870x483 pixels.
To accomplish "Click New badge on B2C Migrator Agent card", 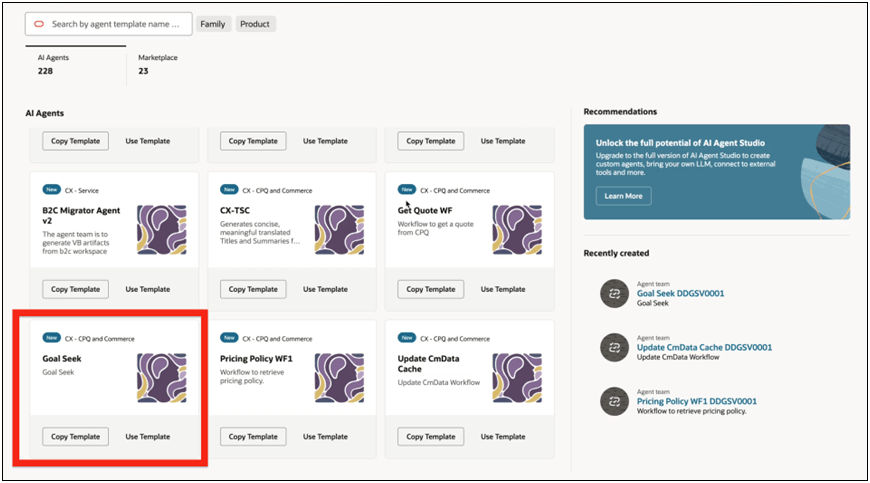I will [x=52, y=190].
